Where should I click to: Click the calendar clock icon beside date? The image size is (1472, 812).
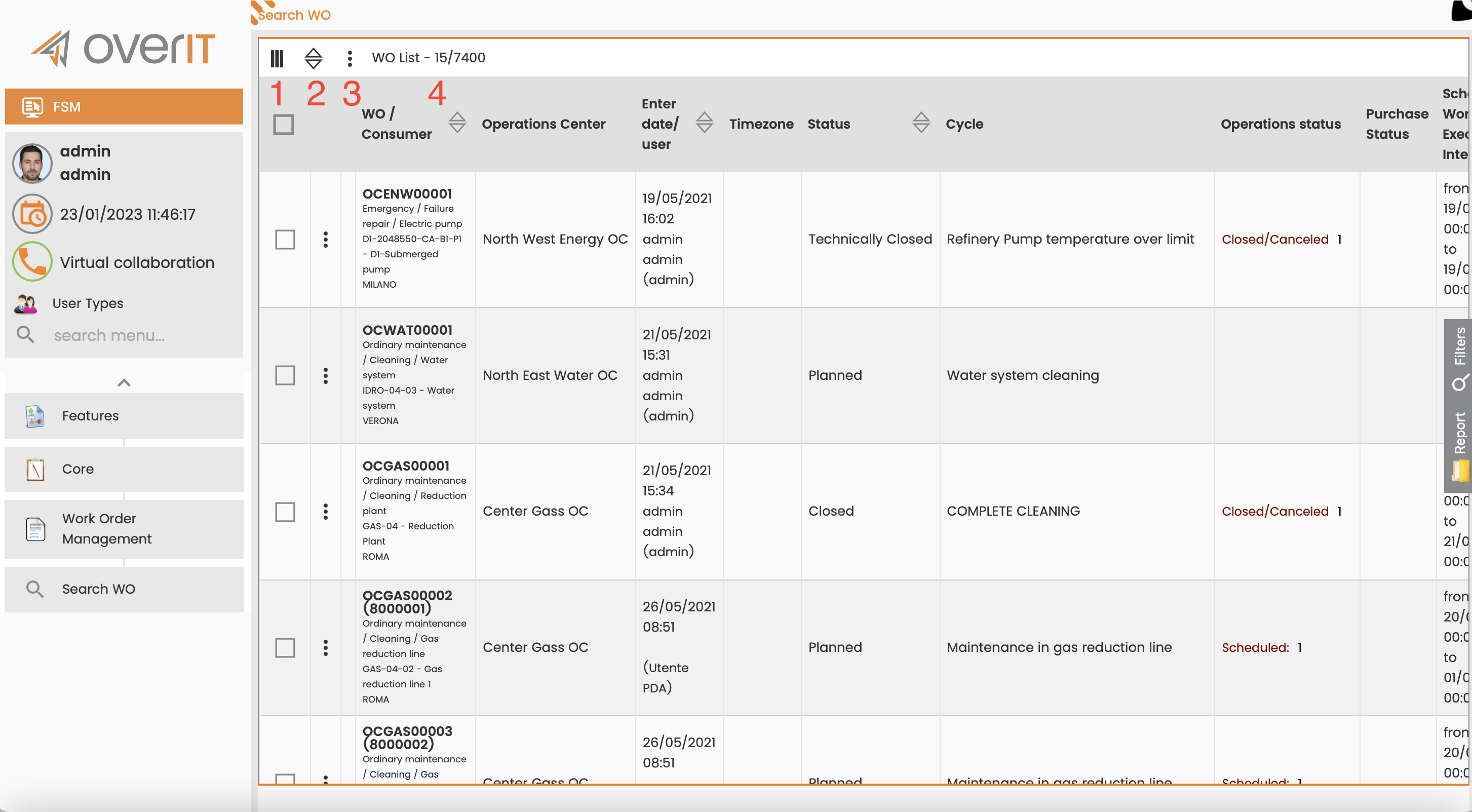point(32,214)
